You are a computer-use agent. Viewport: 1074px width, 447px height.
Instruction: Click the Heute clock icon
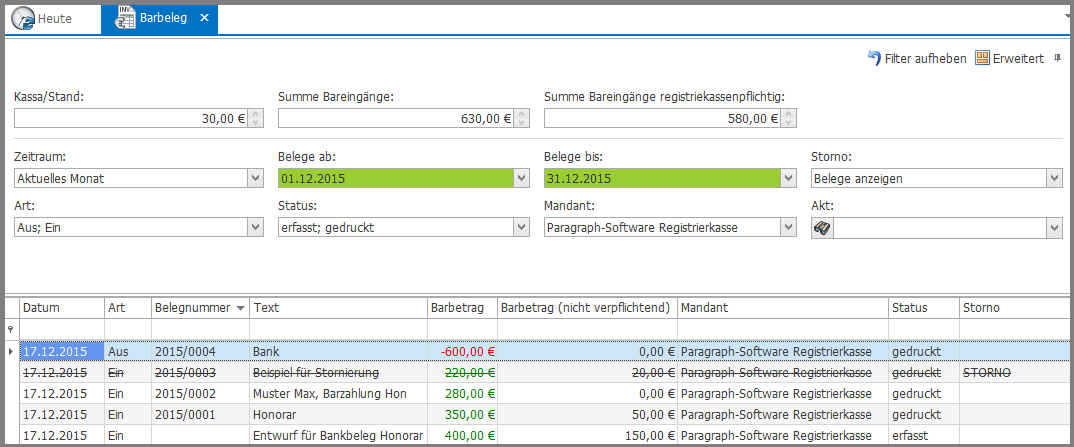pyautogui.click(x=23, y=18)
